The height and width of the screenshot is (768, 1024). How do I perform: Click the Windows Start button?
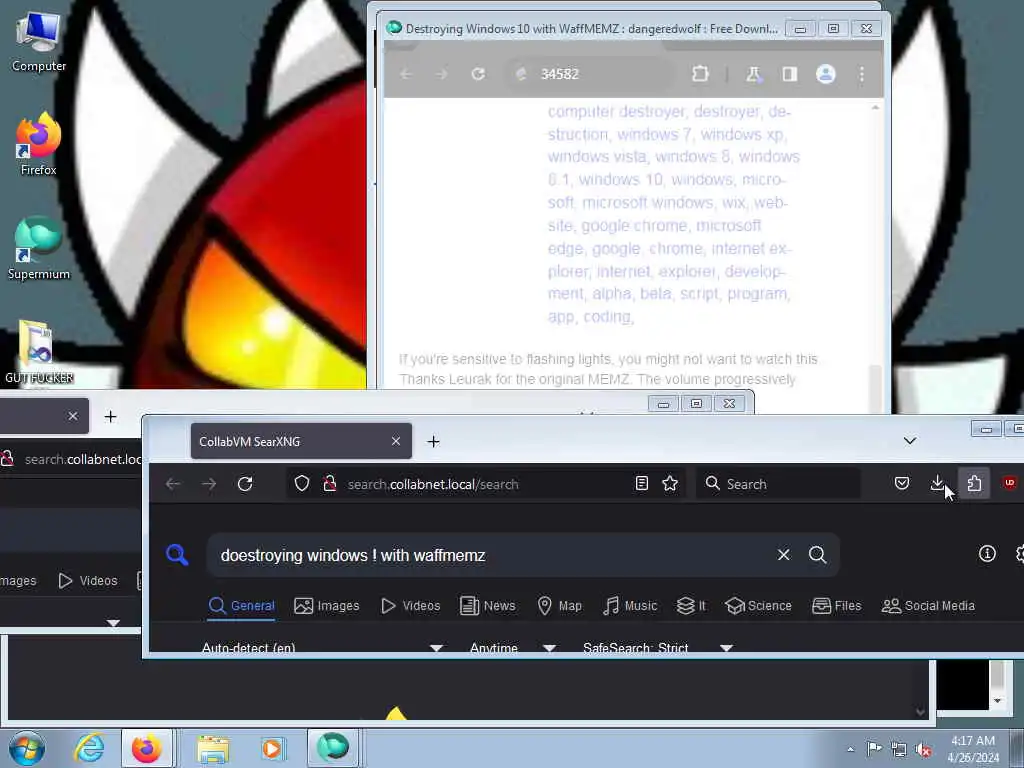pos(27,748)
